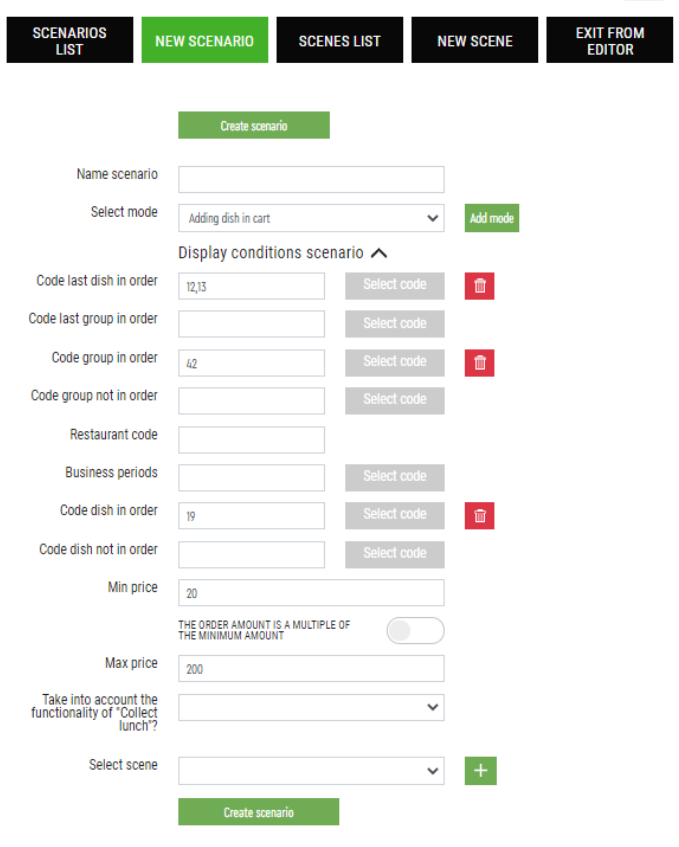Open the Select scene dropdown

pyautogui.click(x=311, y=771)
